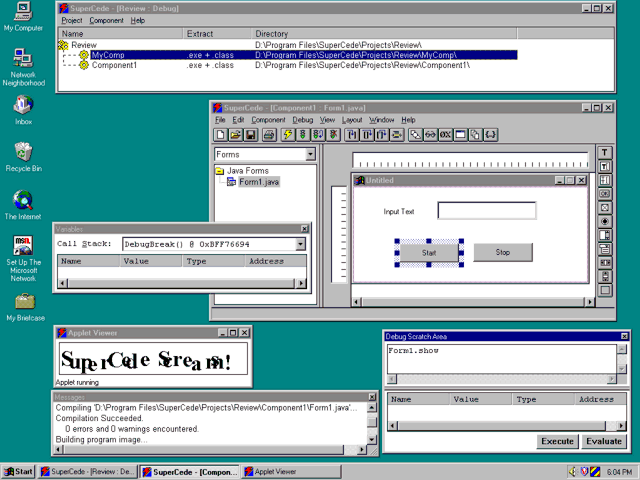This screenshot has width=640, height=480.
Task: Click the 0X hexadecimal display icon
Action: (x=445, y=135)
